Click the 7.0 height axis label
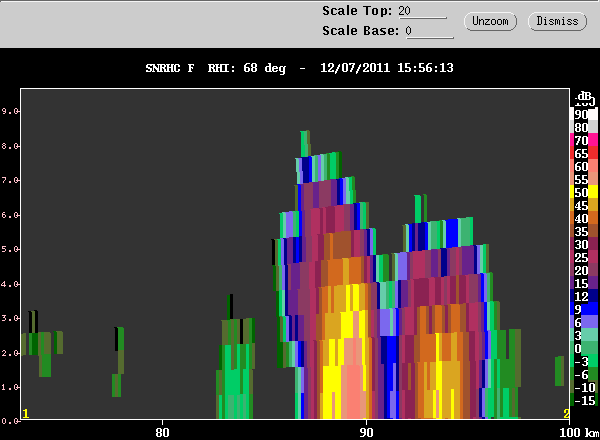Screen dimensions: 600x440 [x=10, y=180]
